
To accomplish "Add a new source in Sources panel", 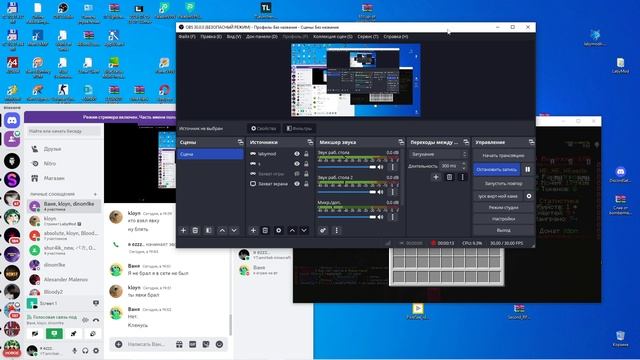I will click(253, 231).
